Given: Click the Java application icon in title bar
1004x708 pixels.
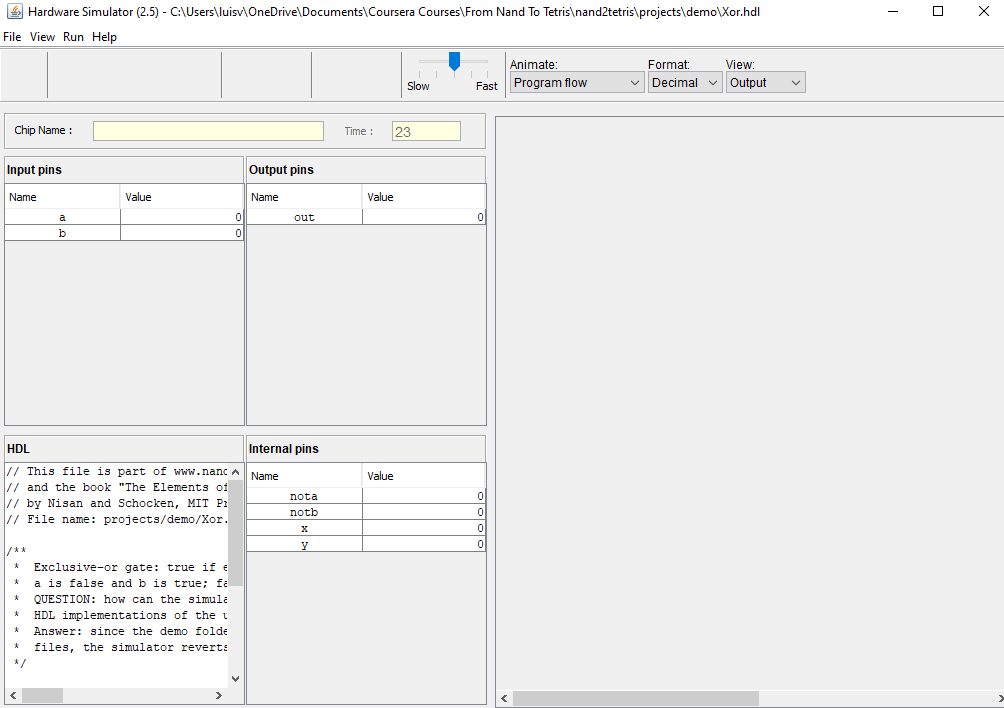Looking at the screenshot, I should [x=14, y=12].
